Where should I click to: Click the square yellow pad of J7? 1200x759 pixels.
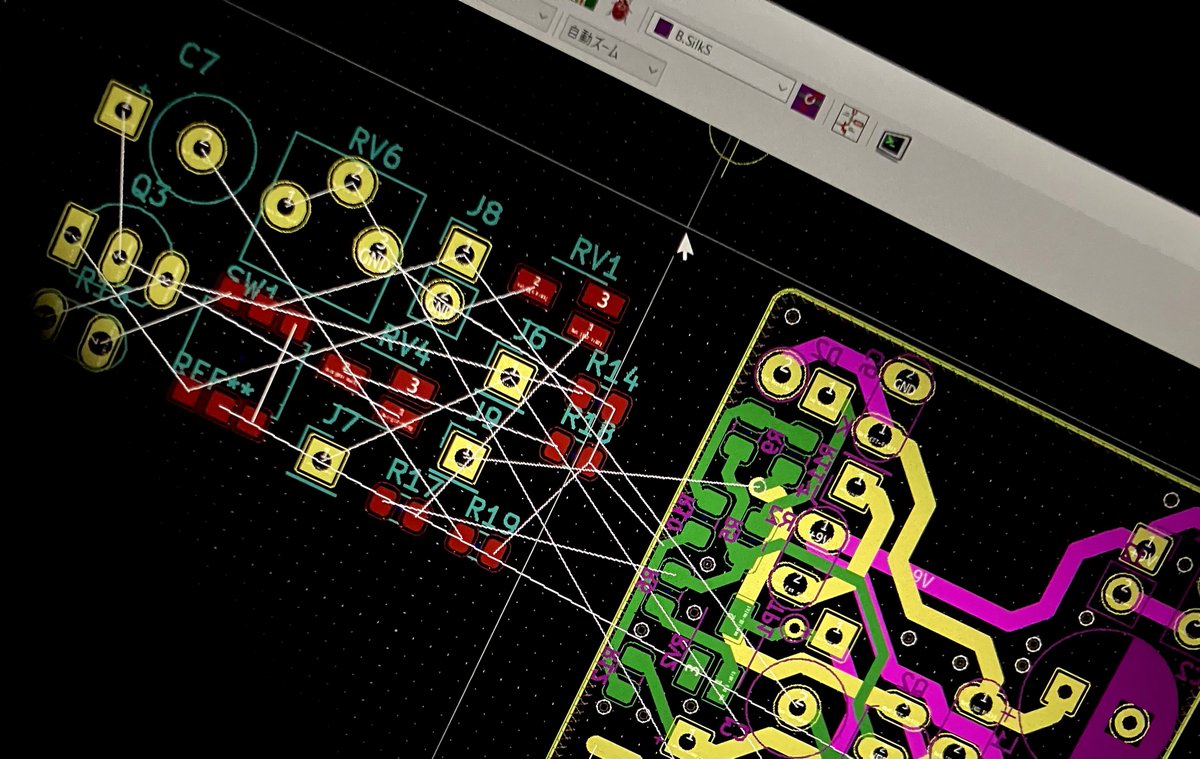coord(322,461)
